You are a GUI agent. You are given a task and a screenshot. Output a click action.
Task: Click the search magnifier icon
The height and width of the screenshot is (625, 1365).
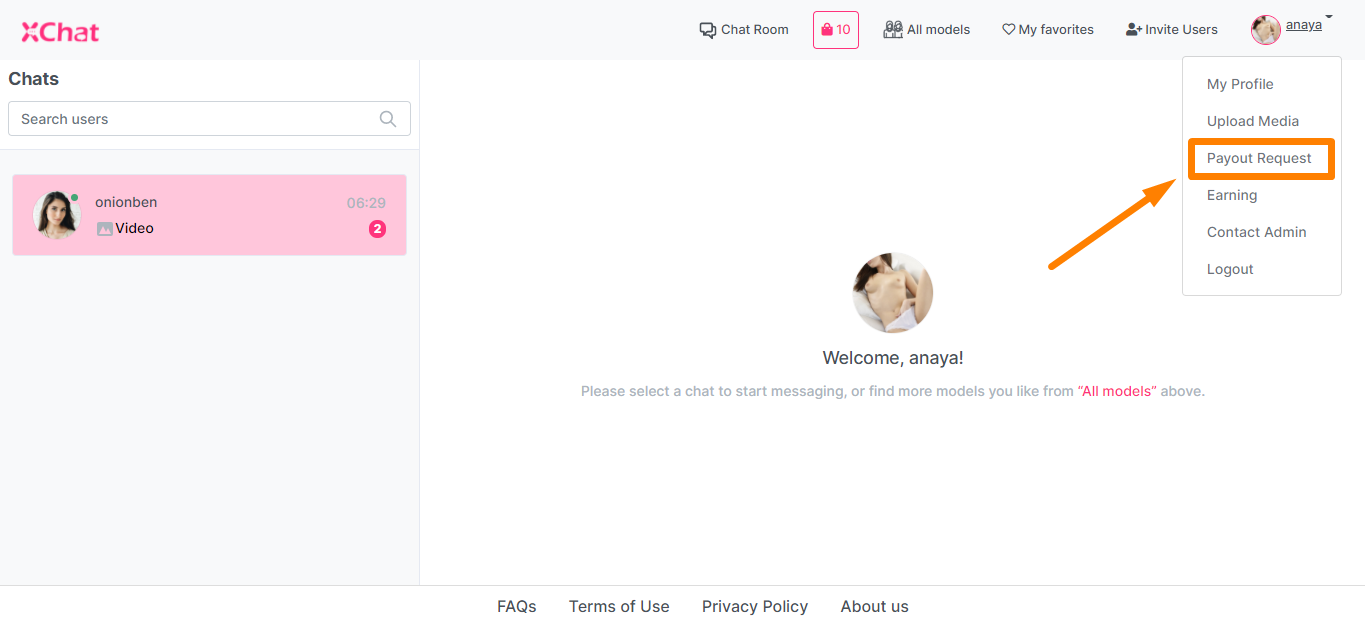click(388, 119)
